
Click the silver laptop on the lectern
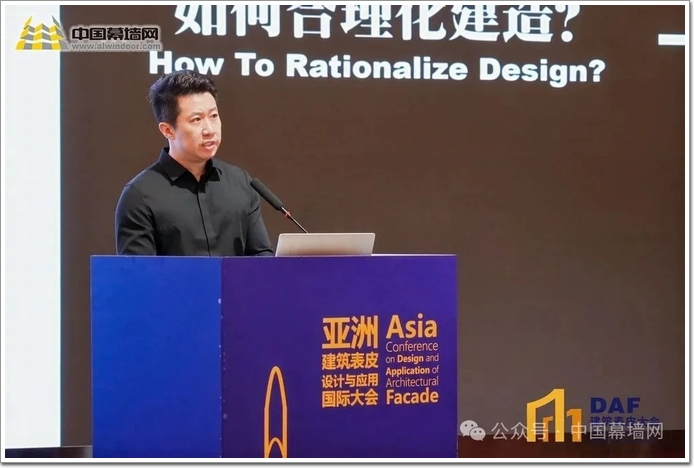pyautogui.click(x=325, y=244)
